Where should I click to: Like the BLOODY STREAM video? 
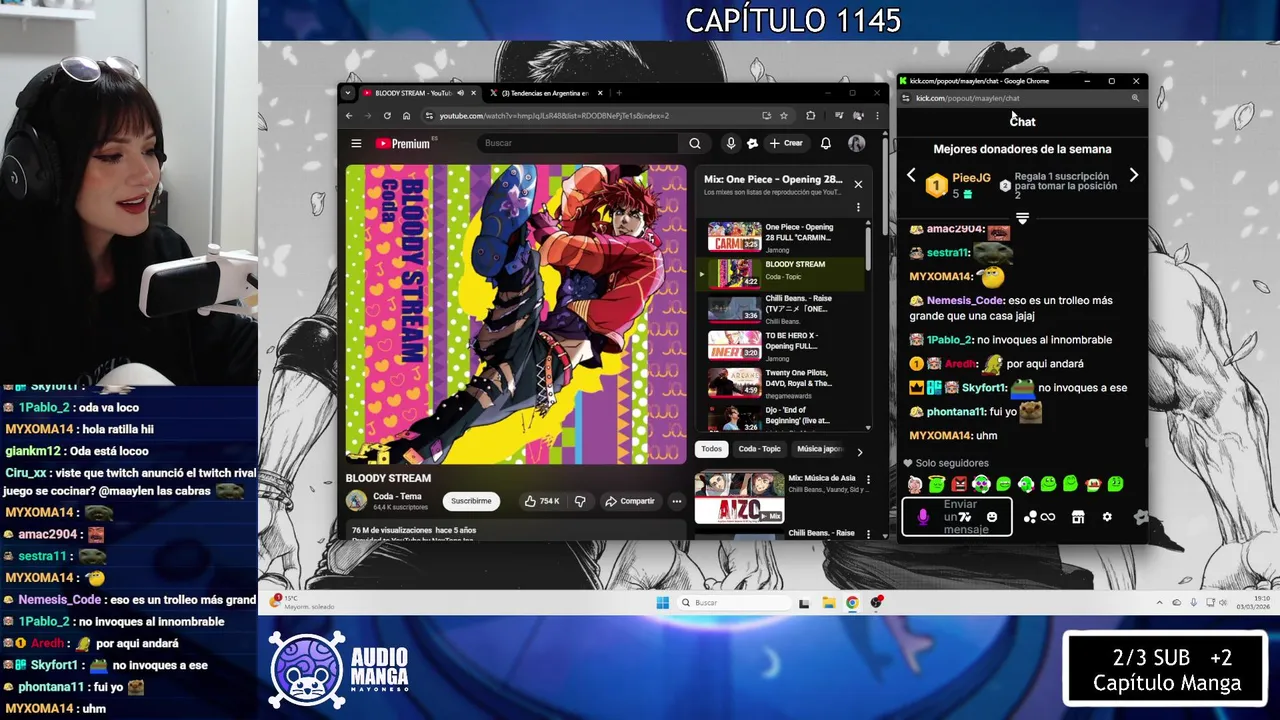pyautogui.click(x=542, y=501)
